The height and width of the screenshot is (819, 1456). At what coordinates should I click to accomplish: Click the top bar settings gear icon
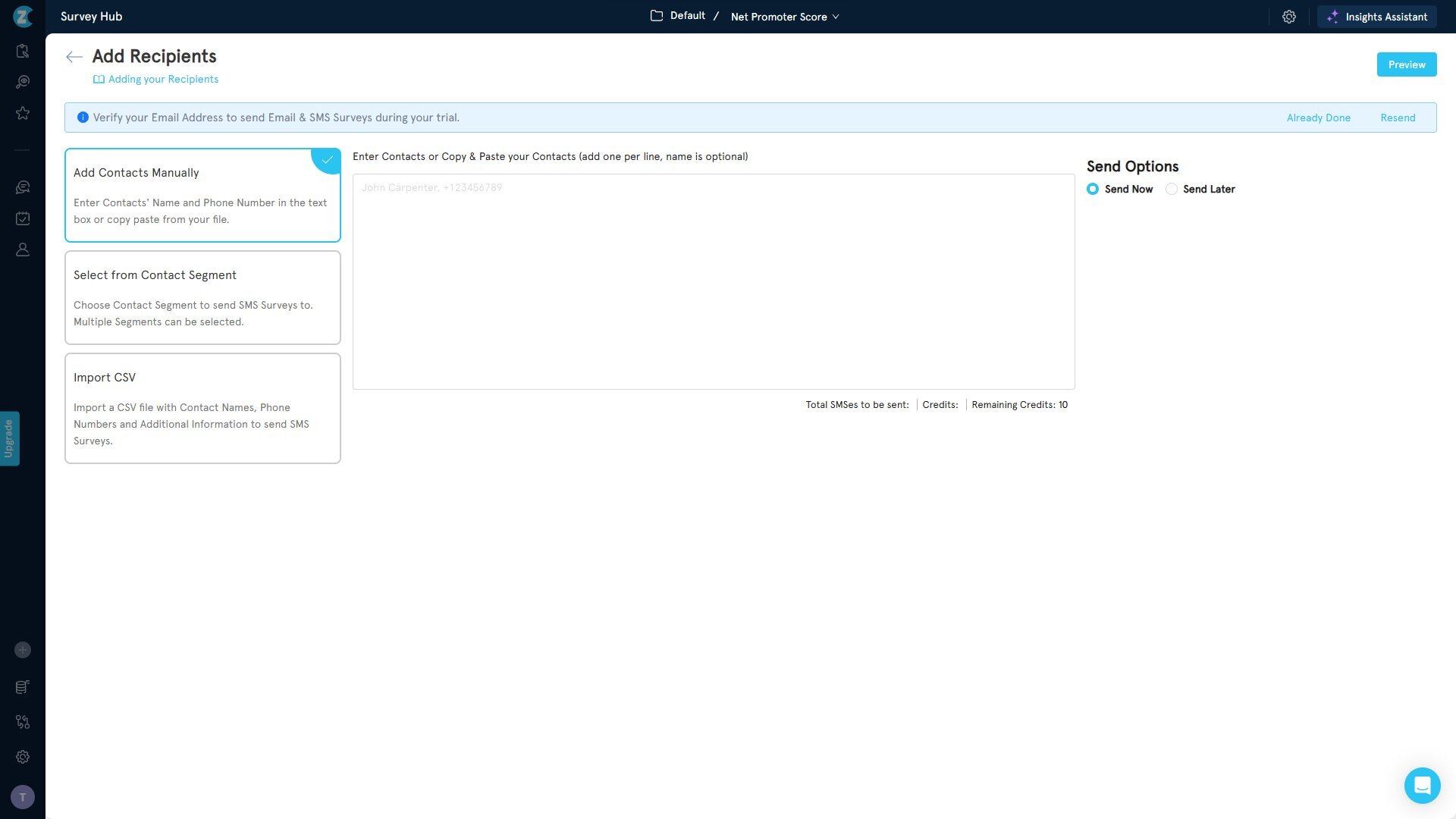pyautogui.click(x=1289, y=17)
